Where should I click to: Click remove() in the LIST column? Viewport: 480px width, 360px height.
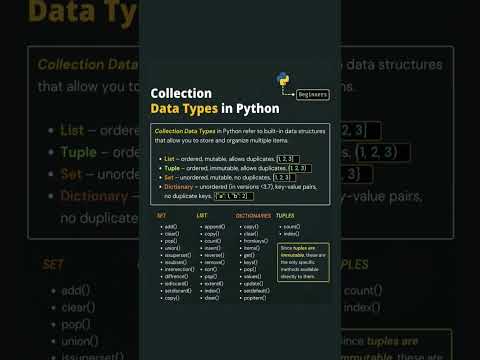(x=214, y=262)
